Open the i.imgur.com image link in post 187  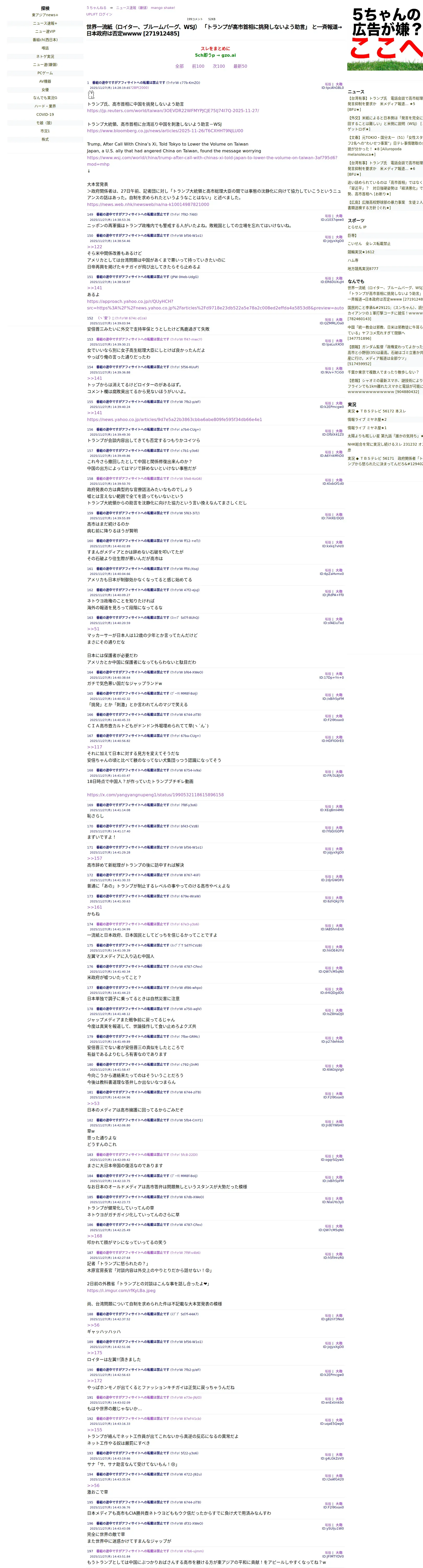coord(121,1290)
